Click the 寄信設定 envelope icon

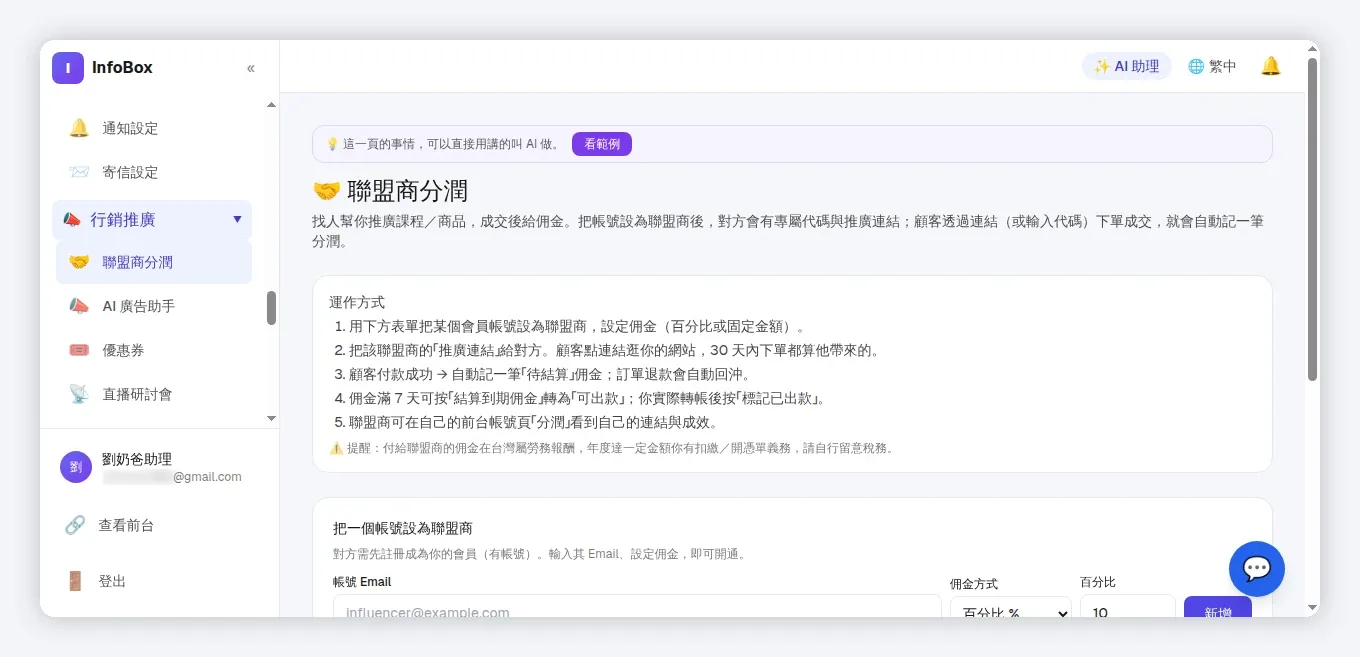click(x=79, y=172)
